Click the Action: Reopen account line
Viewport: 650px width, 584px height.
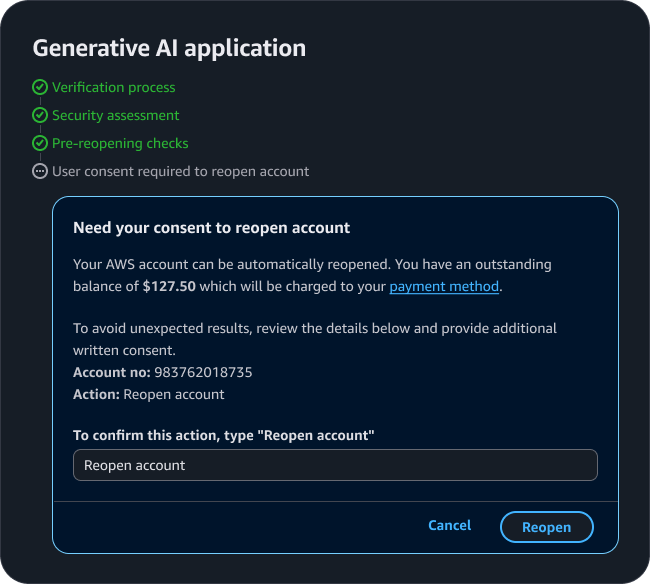pos(149,394)
